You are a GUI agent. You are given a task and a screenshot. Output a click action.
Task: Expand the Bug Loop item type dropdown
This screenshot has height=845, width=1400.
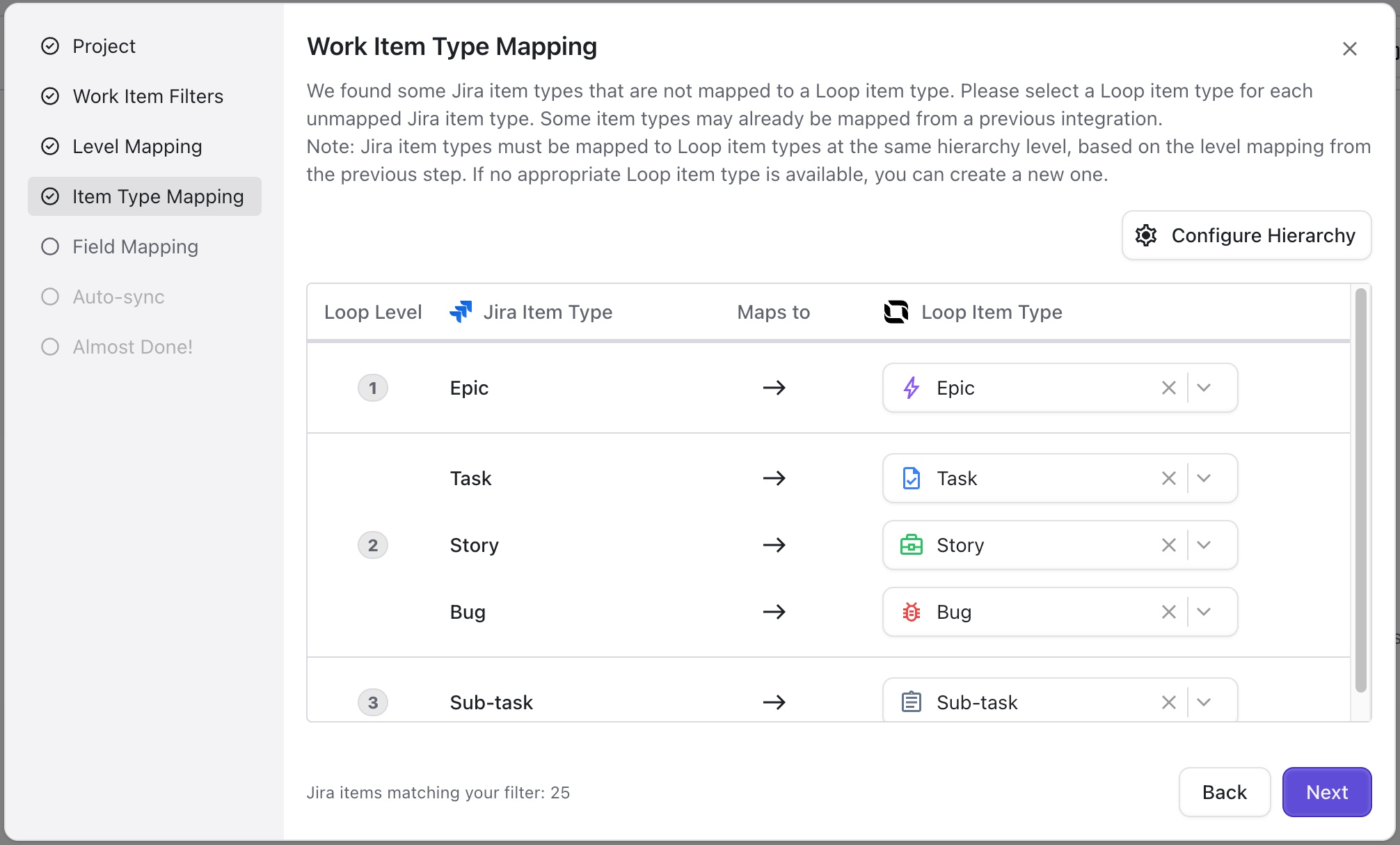click(x=1204, y=612)
